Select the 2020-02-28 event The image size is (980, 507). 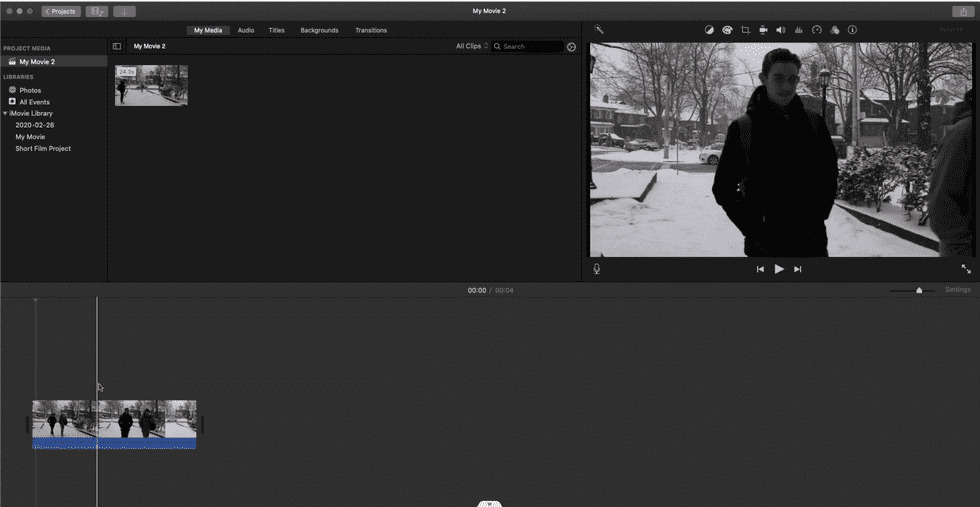pos(35,125)
